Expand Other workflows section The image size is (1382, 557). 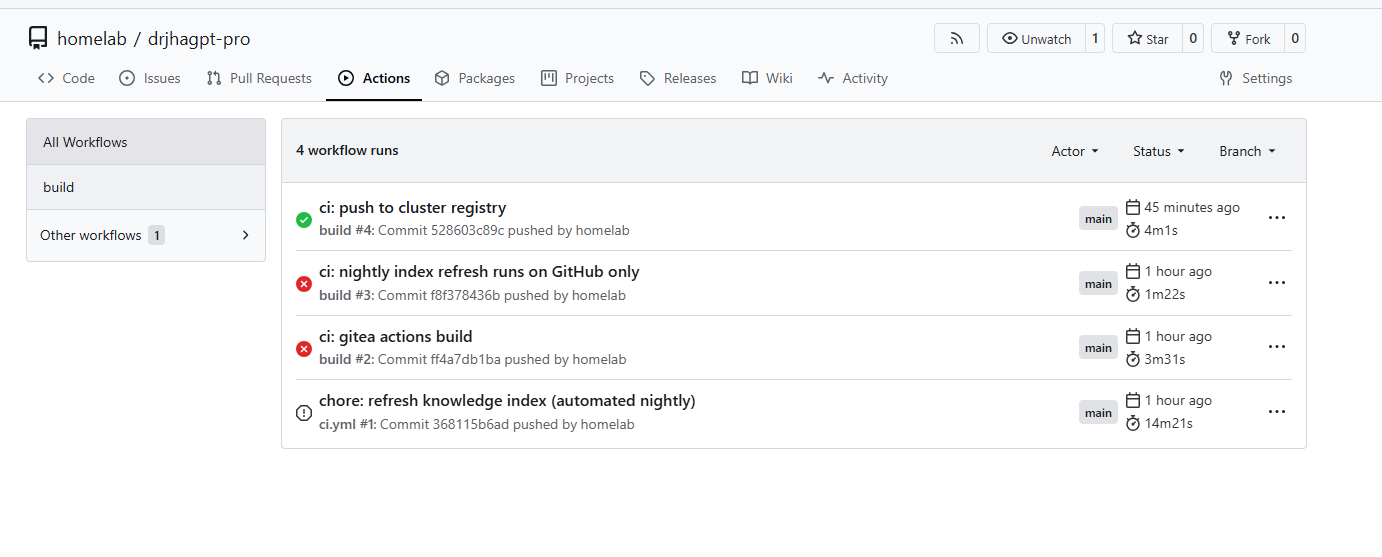146,235
